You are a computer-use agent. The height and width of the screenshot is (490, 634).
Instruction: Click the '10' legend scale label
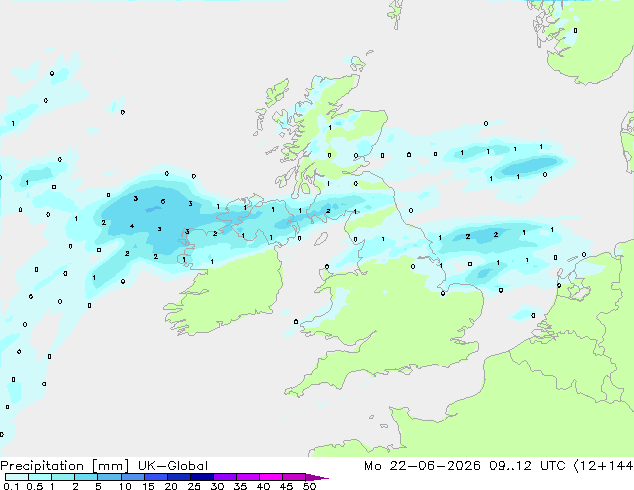click(x=125, y=486)
